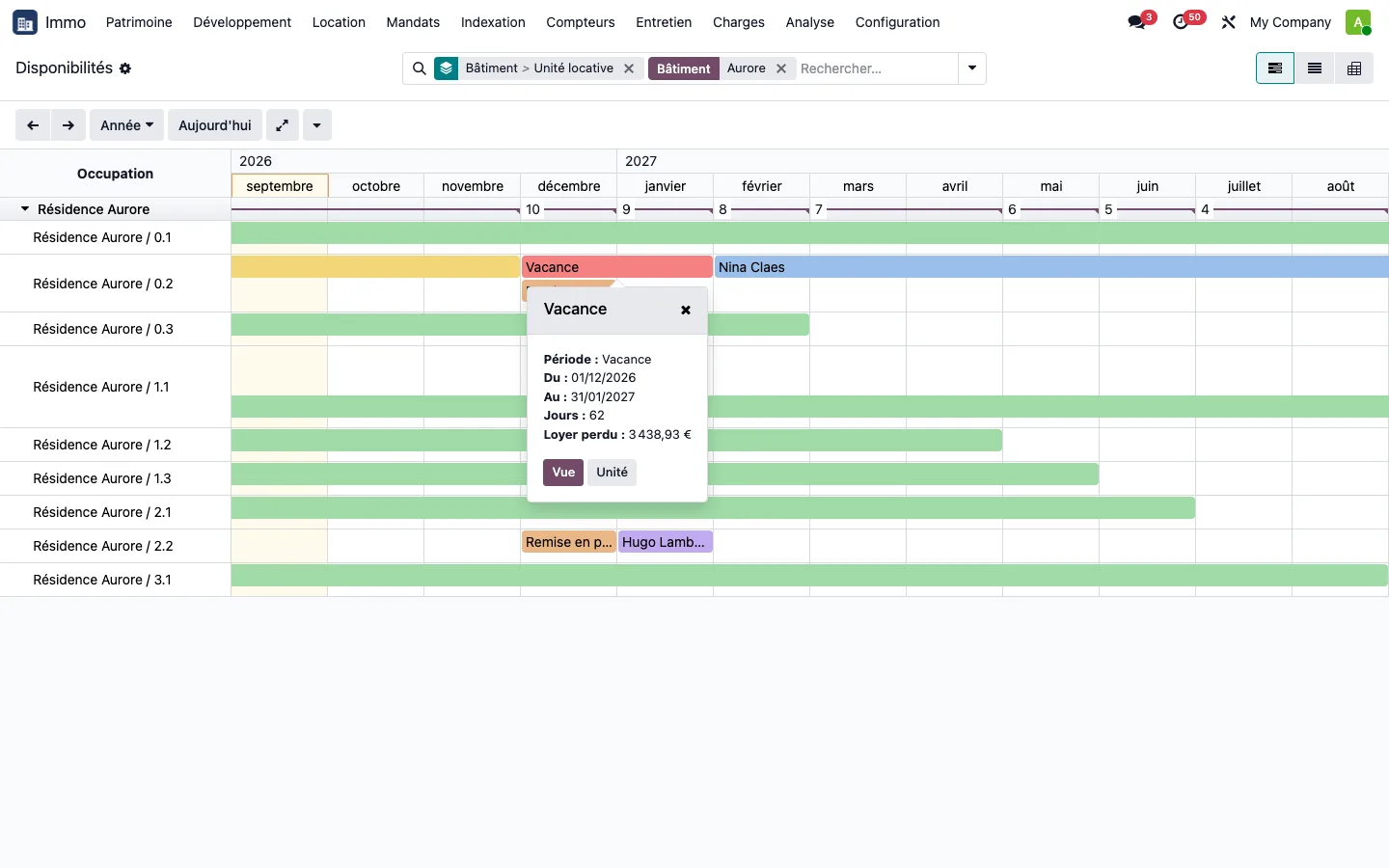The image size is (1389, 868).
Task: Open the Année scale dropdown
Action: pyautogui.click(x=126, y=125)
